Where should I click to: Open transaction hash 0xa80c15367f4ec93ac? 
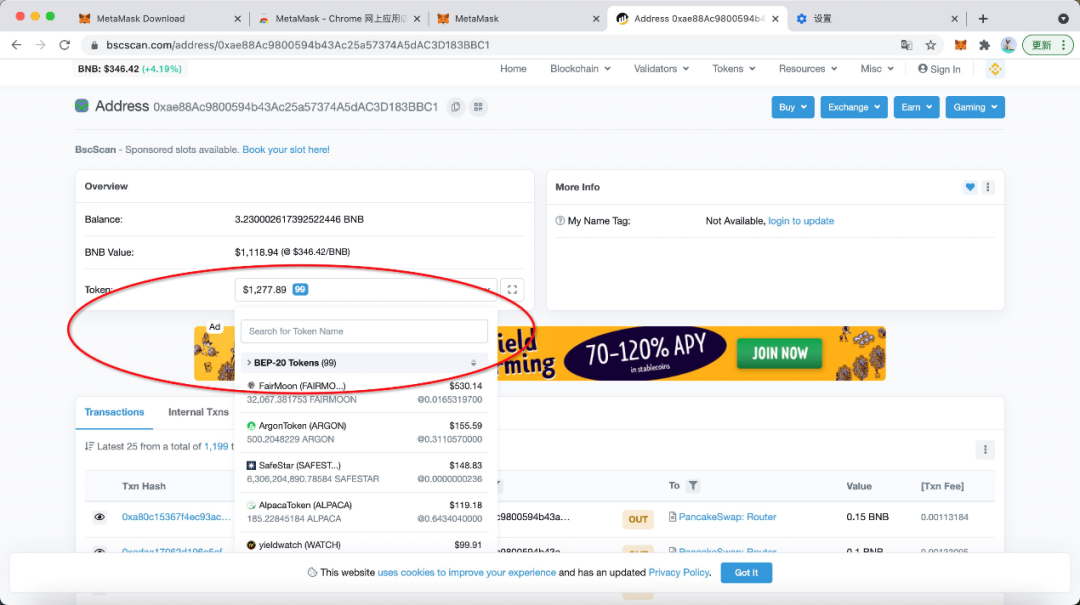pos(176,517)
